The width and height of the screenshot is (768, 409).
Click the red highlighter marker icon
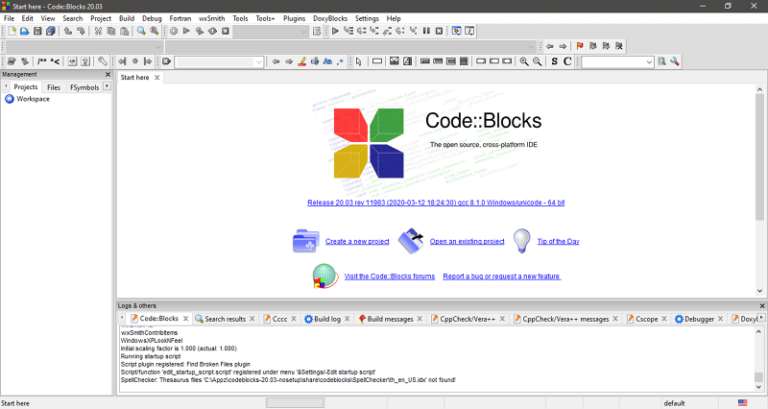click(x=302, y=62)
